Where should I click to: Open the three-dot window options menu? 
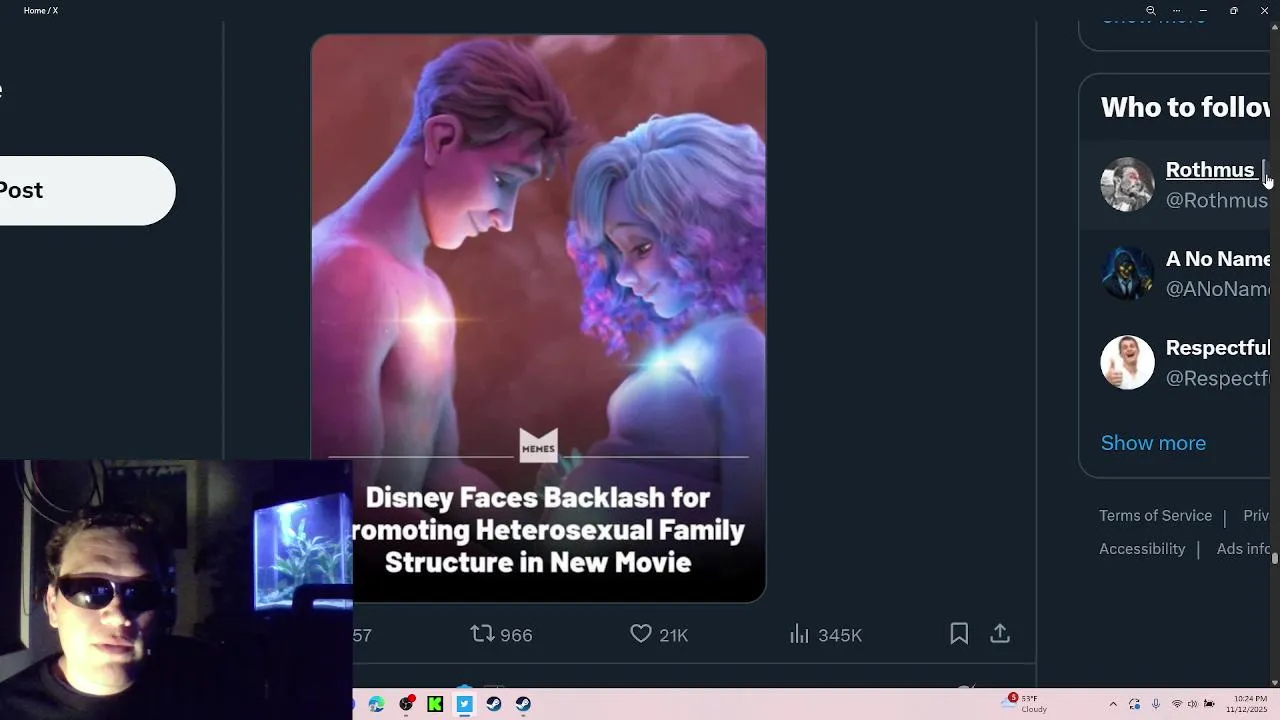(x=1176, y=11)
